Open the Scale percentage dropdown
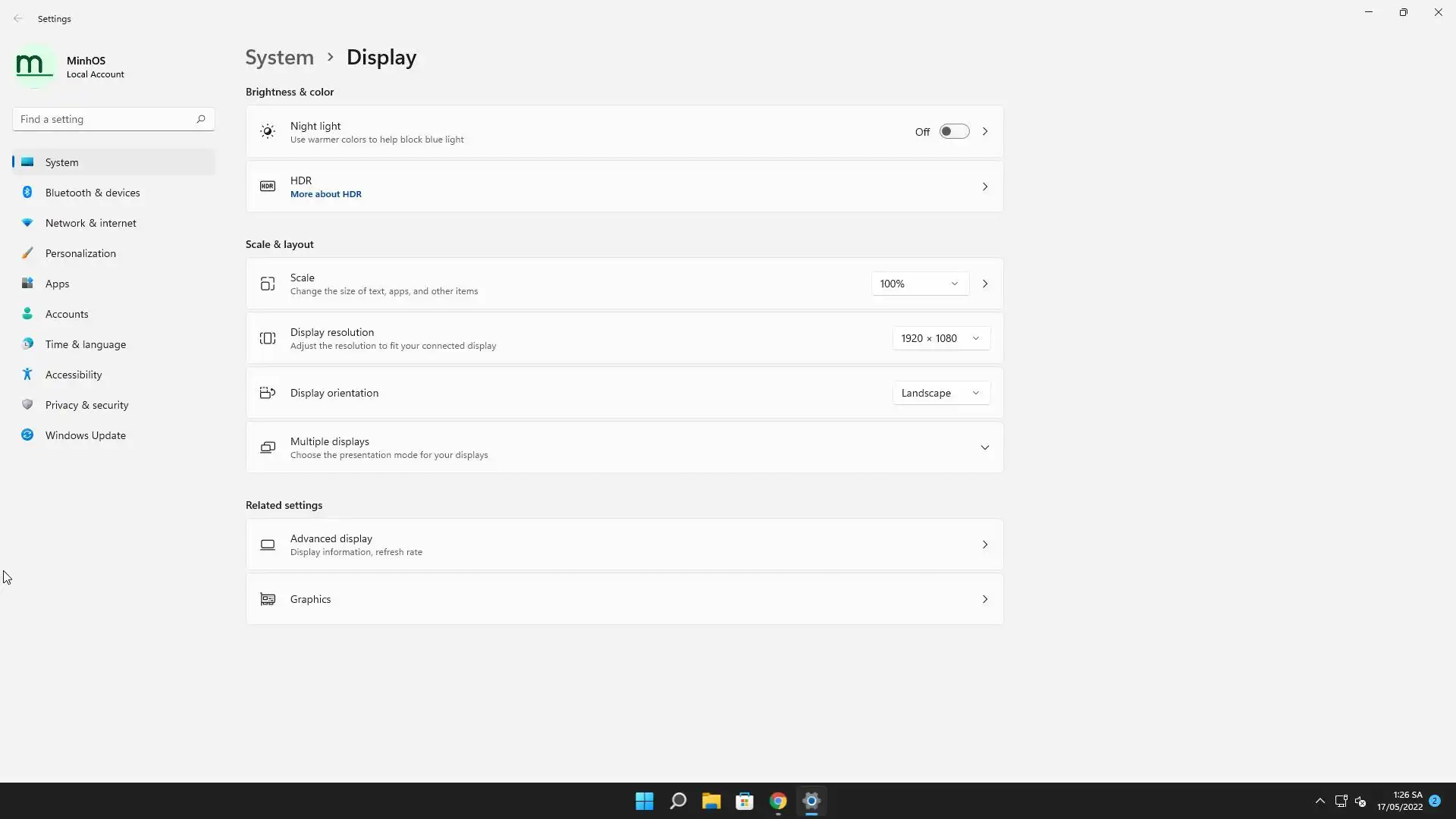The image size is (1456, 819). (919, 284)
